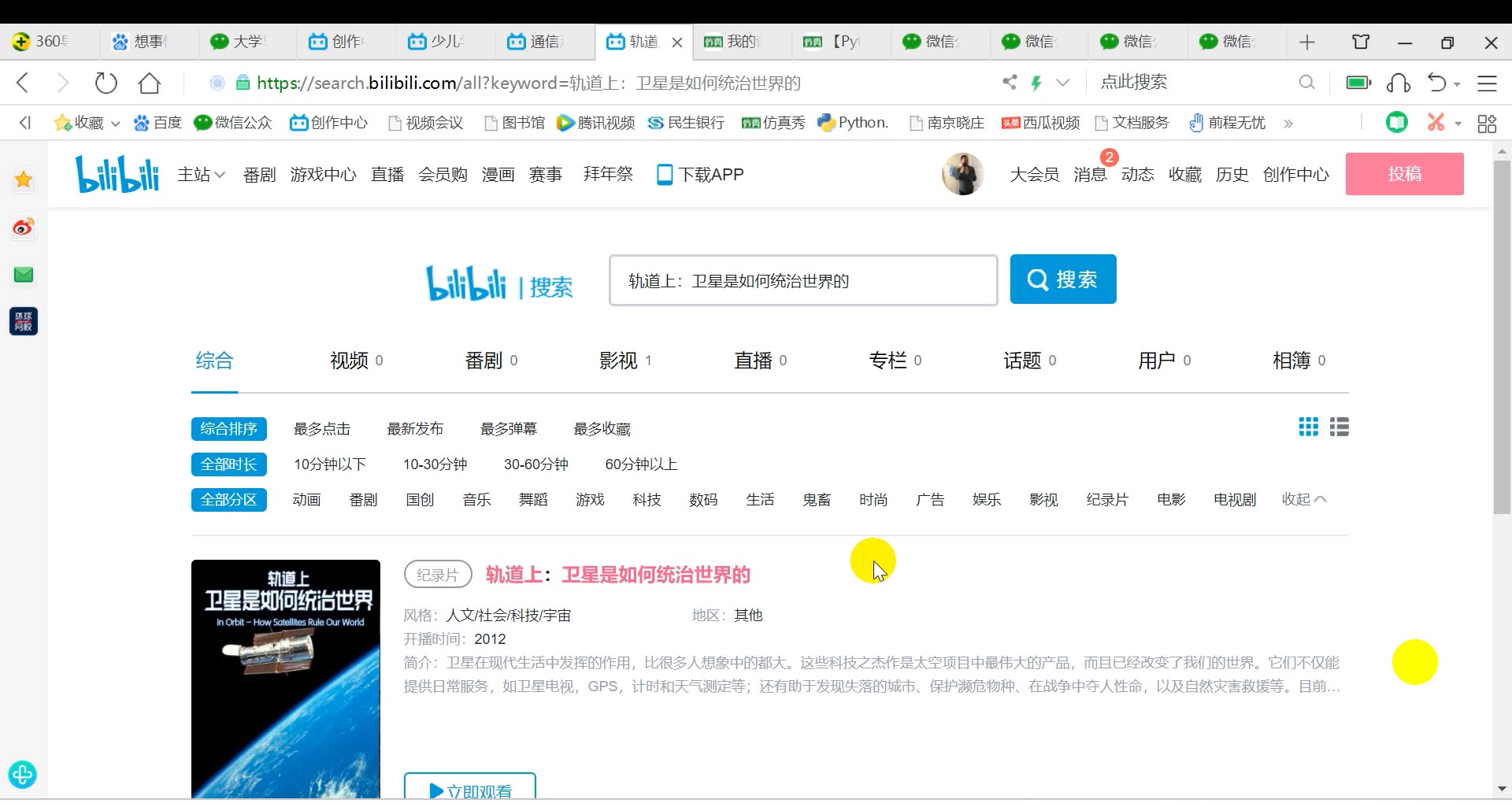Click the share icon in address bar
Screen dimensions: 1512x803
tap(1010, 82)
